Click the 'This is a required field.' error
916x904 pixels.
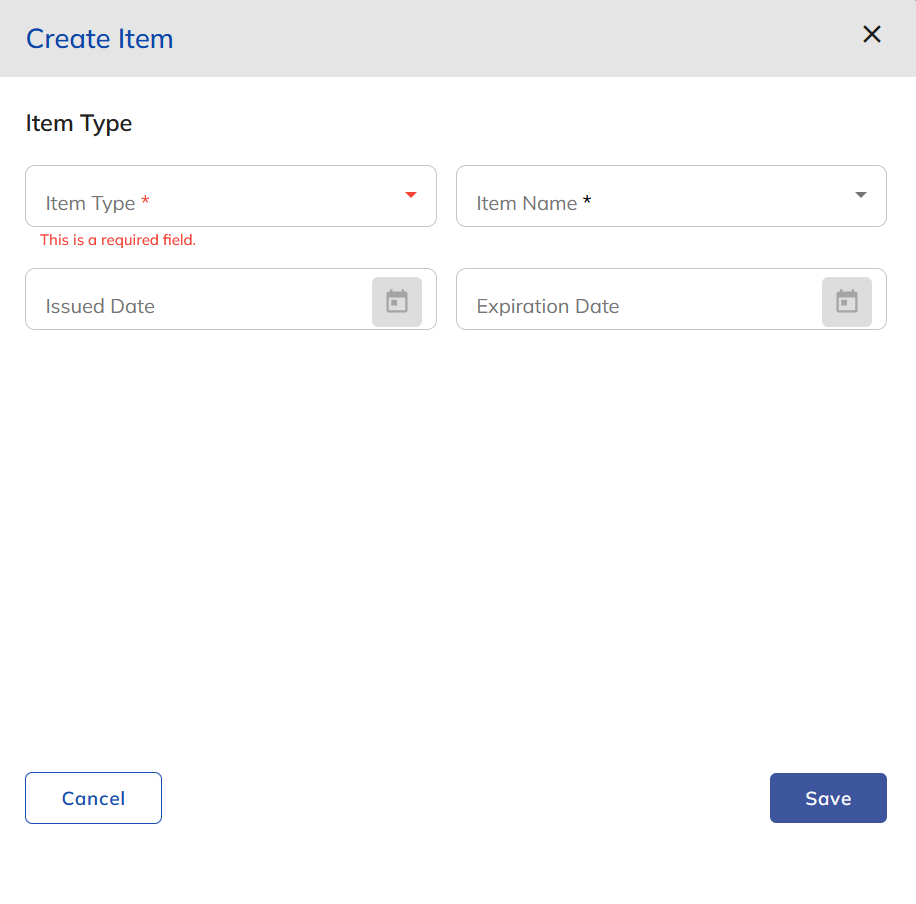point(118,241)
